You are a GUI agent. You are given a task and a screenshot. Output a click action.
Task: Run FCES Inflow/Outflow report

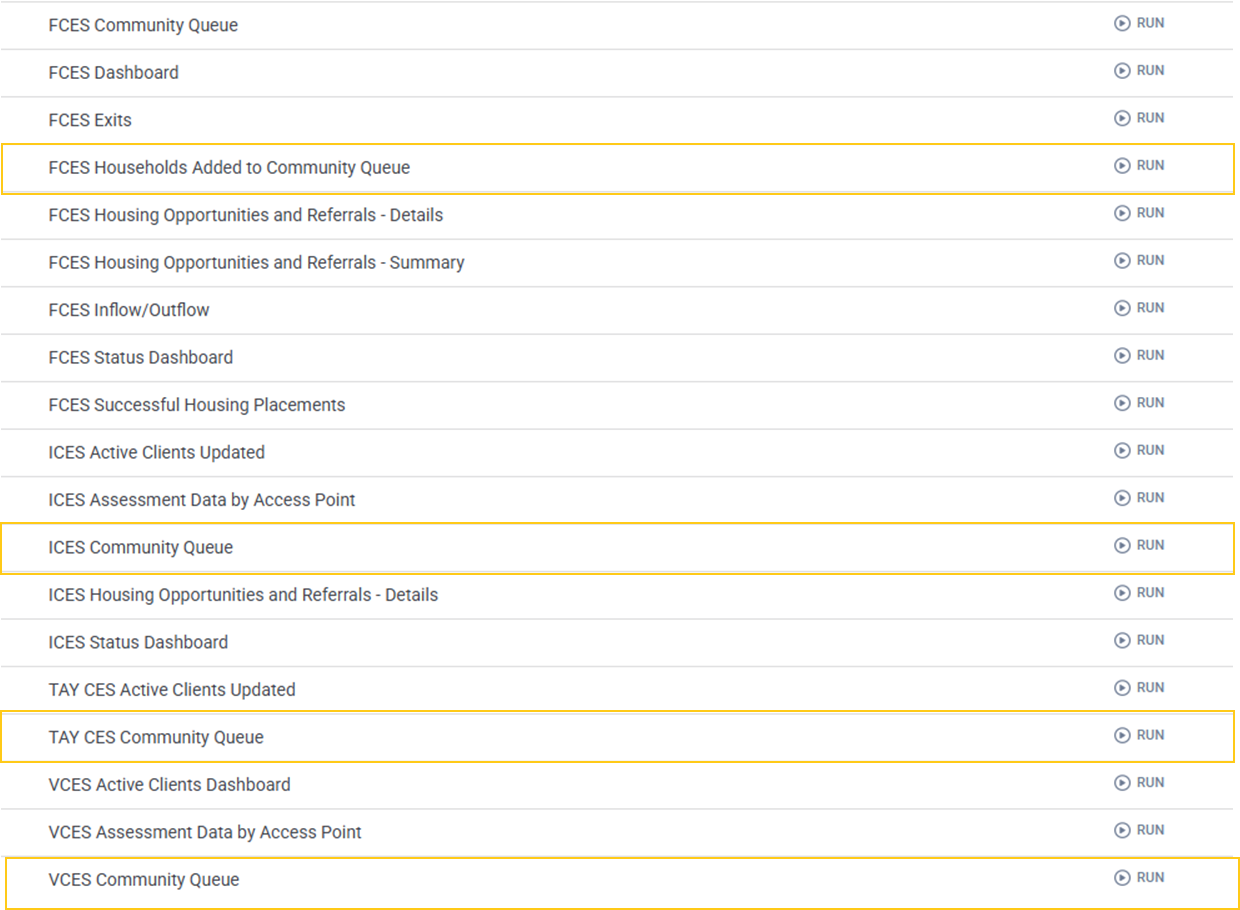pyautogui.click(x=1139, y=308)
